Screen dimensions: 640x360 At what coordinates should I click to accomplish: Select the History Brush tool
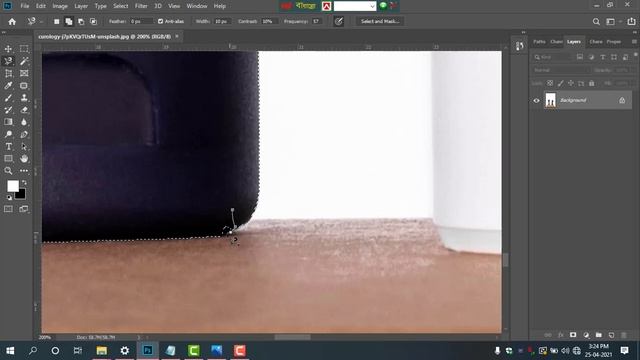coord(8,110)
